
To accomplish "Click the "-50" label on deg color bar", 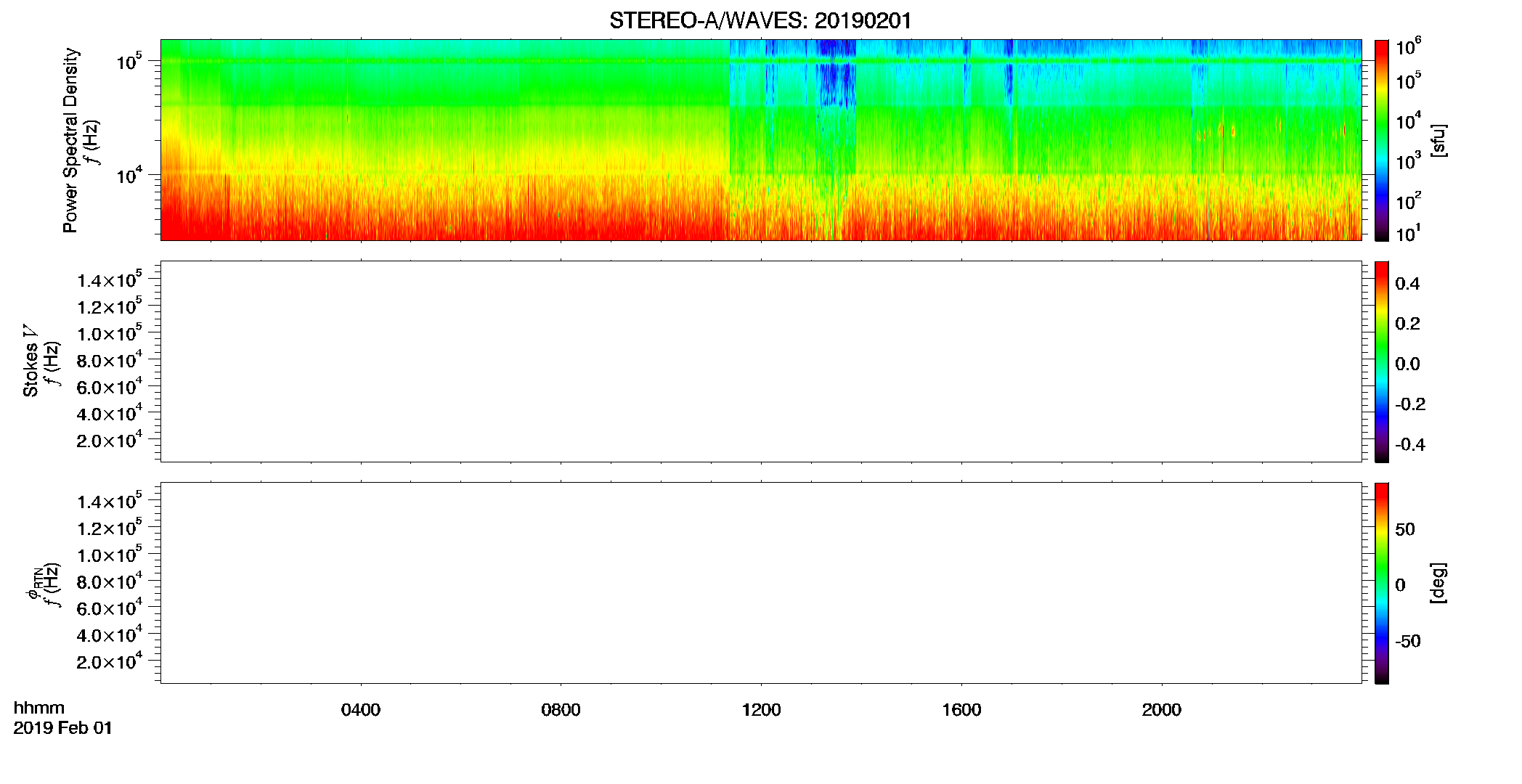I will click(x=1408, y=642).
